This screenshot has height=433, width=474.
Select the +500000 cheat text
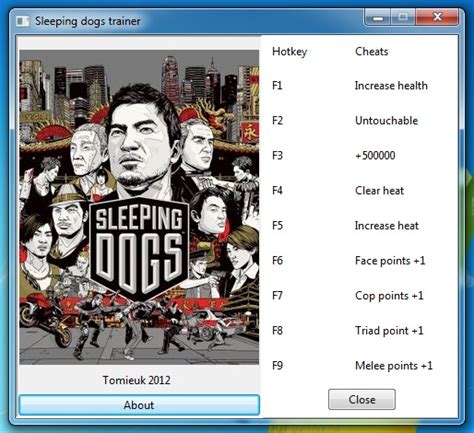pyautogui.click(x=375, y=155)
